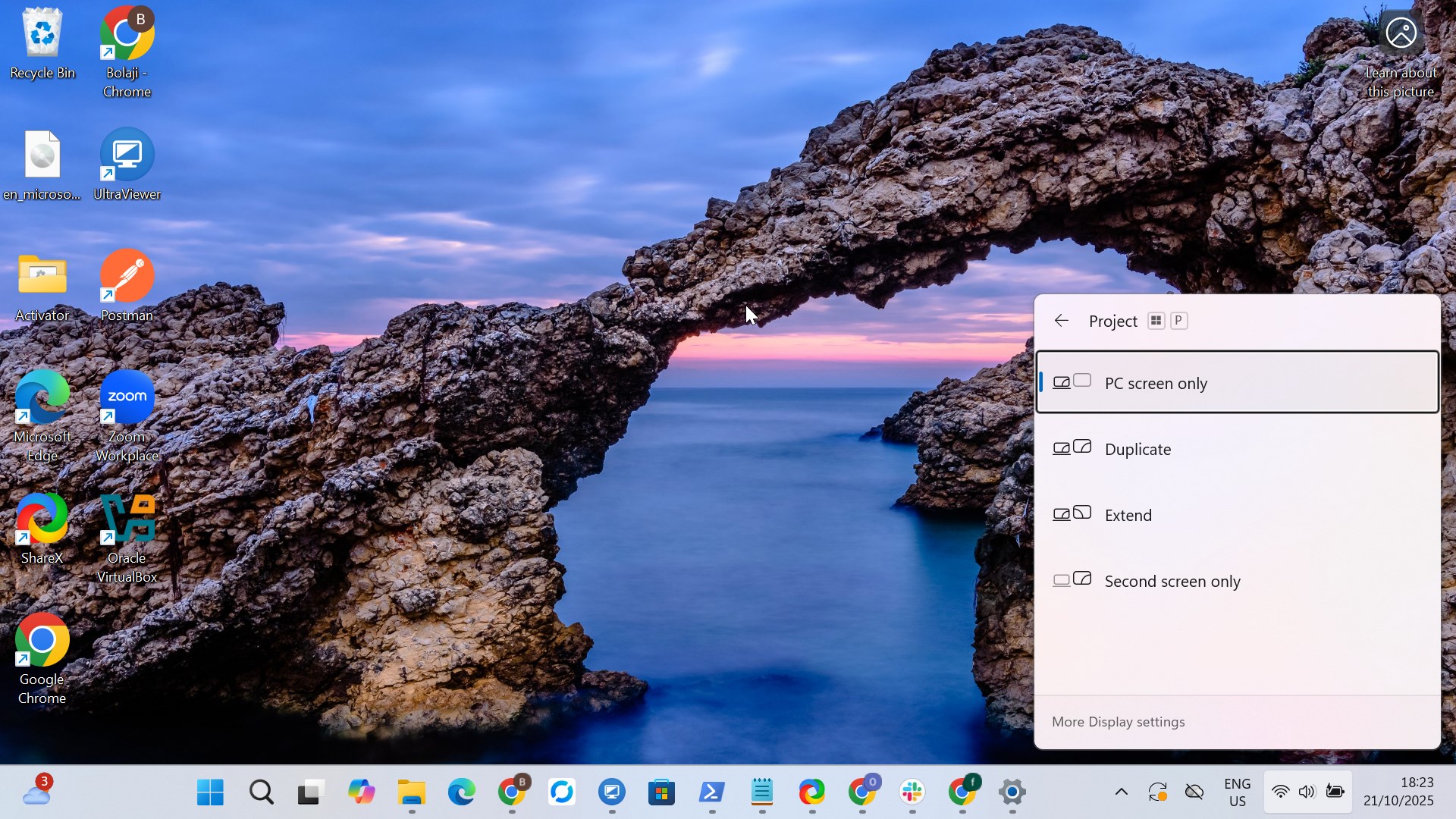Open More Display settings link
The height and width of the screenshot is (819, 1456).
click(x=1118, y=722)
